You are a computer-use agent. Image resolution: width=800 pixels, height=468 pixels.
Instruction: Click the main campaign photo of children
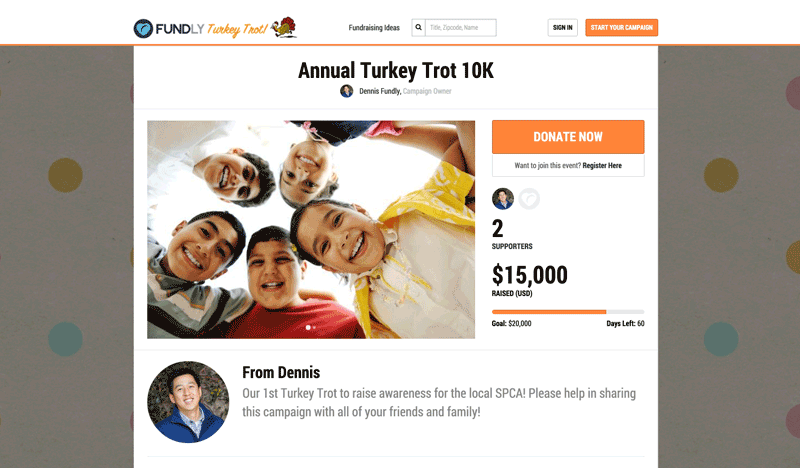pos(311,230)
